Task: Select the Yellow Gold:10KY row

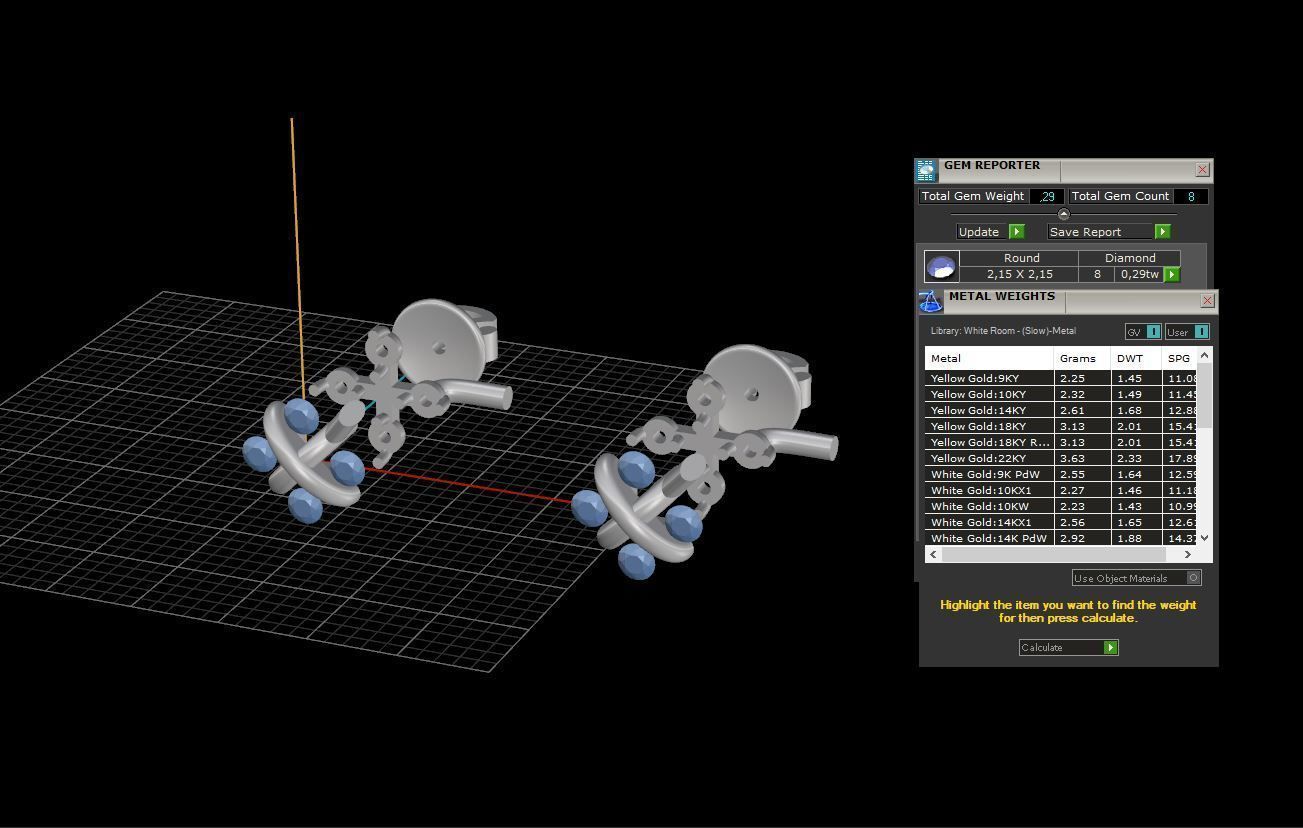Action: (x=1060, y=394)
